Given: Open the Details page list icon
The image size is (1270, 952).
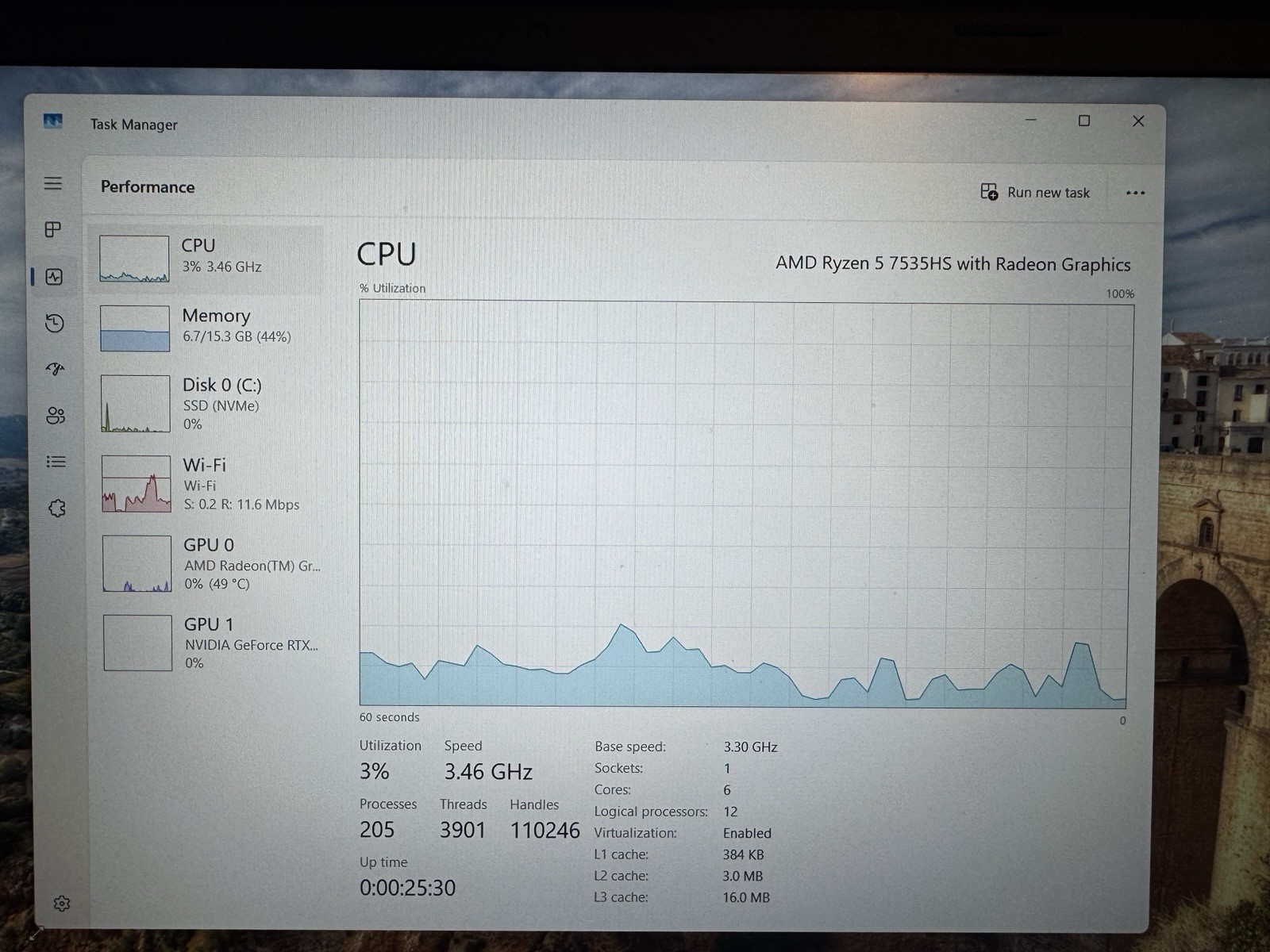Looking at the screenshot, I should click(x=56, y=462).
